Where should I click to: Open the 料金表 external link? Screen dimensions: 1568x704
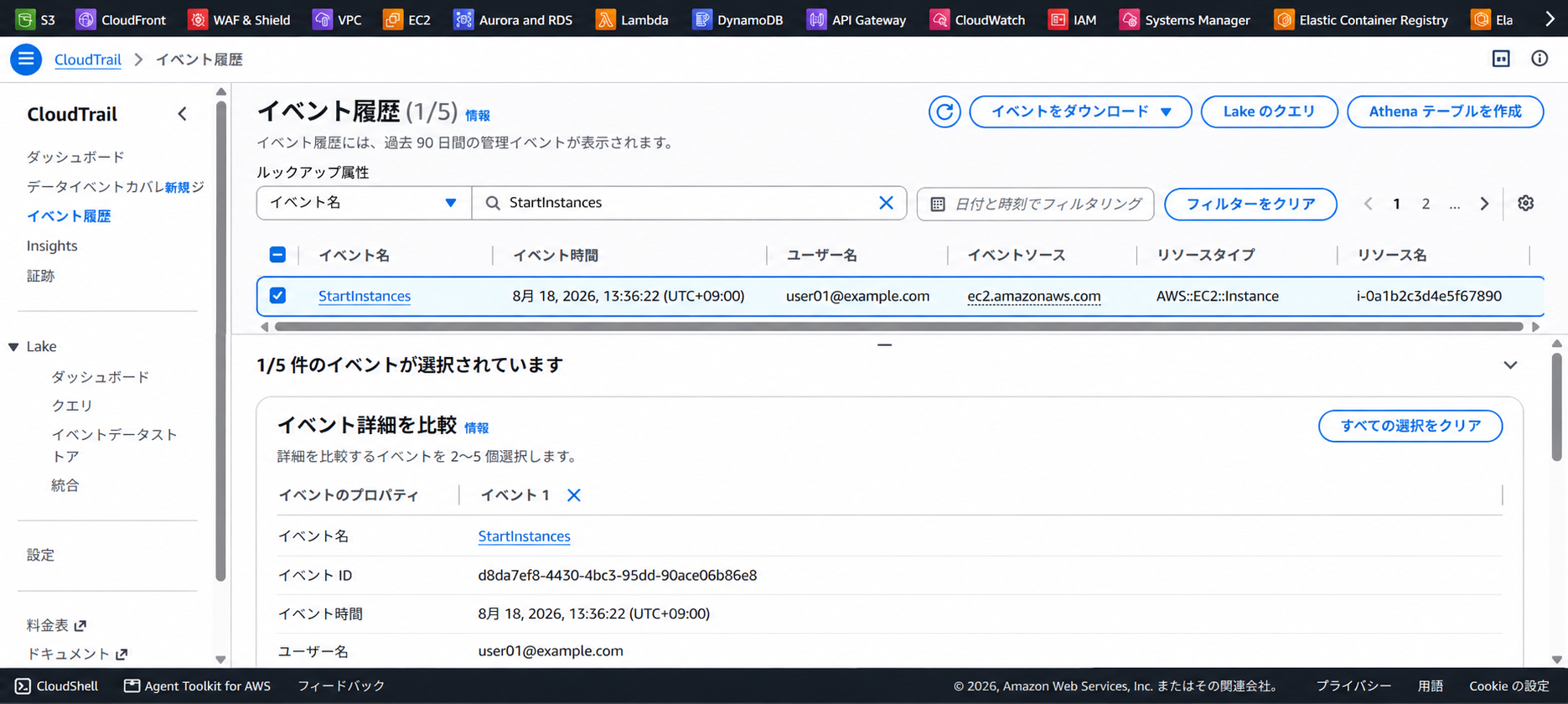tap(56, 625)
